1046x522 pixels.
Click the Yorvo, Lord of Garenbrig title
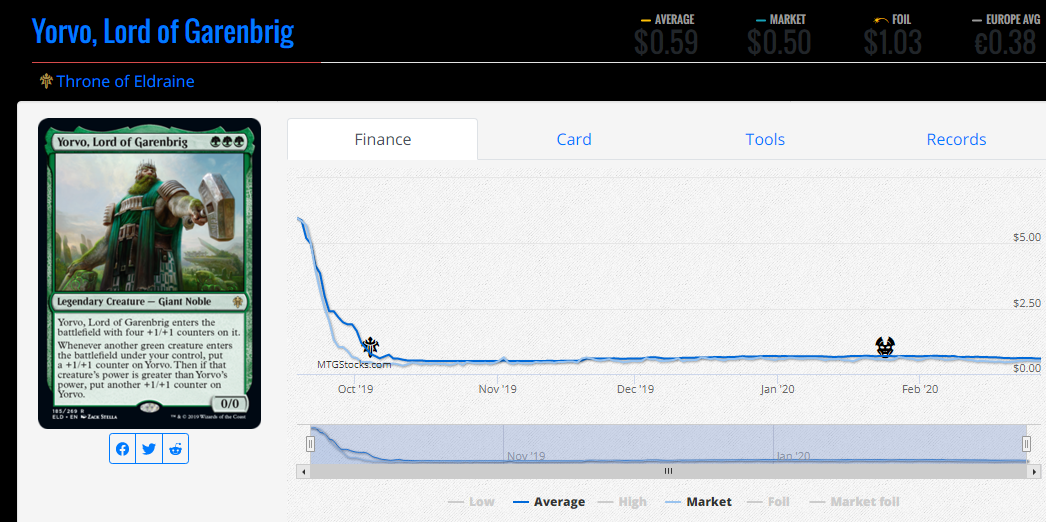[x=163, y=31]
